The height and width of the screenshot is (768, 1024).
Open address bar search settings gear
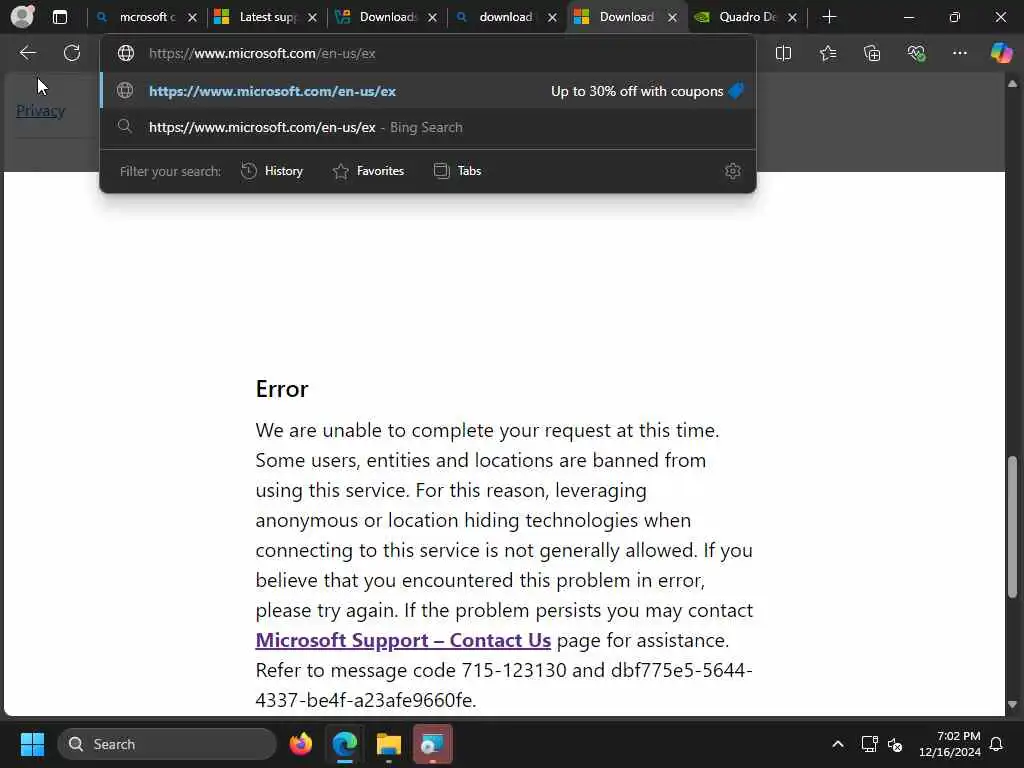(733, 171)
